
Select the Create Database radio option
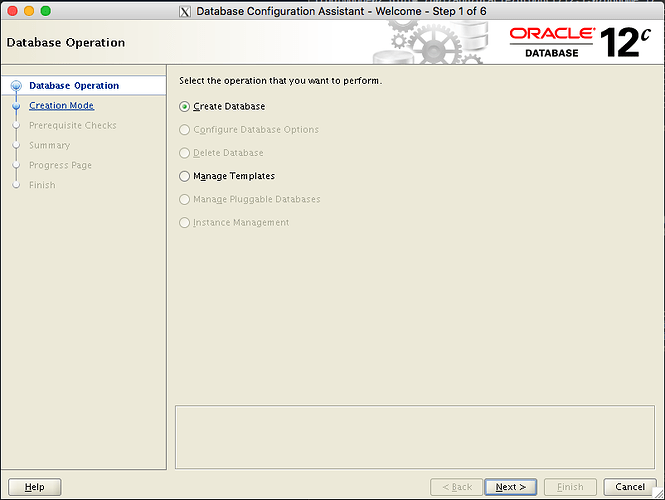184,106
